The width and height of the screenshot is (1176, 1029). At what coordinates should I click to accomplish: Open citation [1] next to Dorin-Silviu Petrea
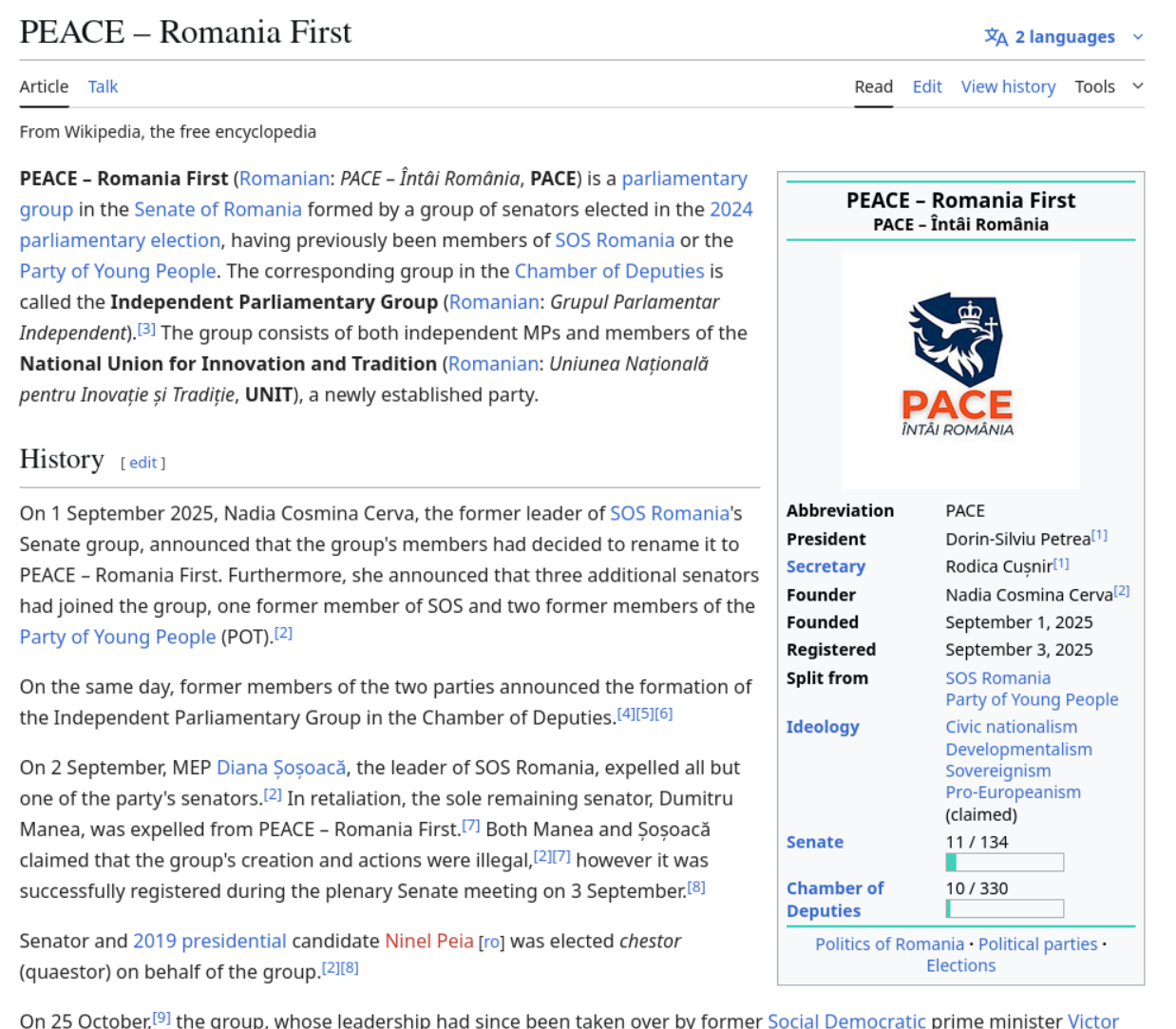(x=1099, y=535)
